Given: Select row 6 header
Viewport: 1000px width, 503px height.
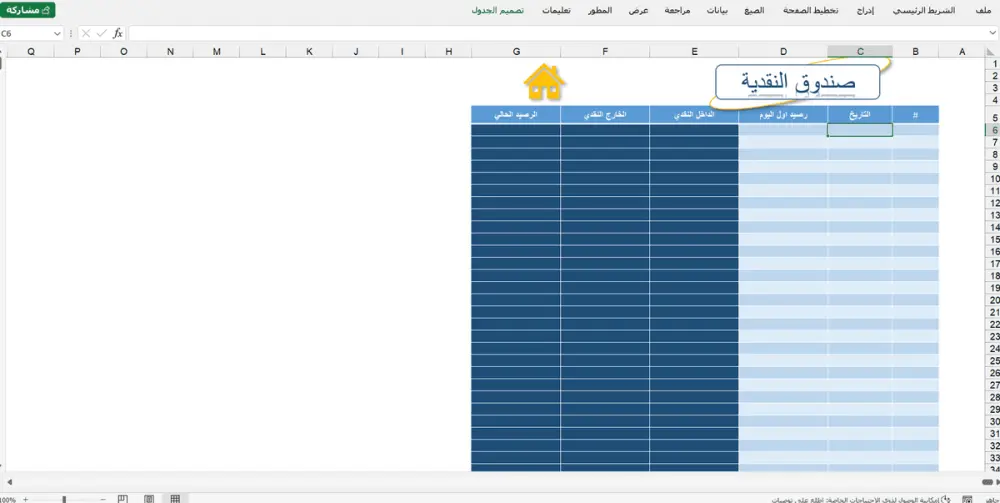Looking at the screenshot, I should (x=994, y=130).
